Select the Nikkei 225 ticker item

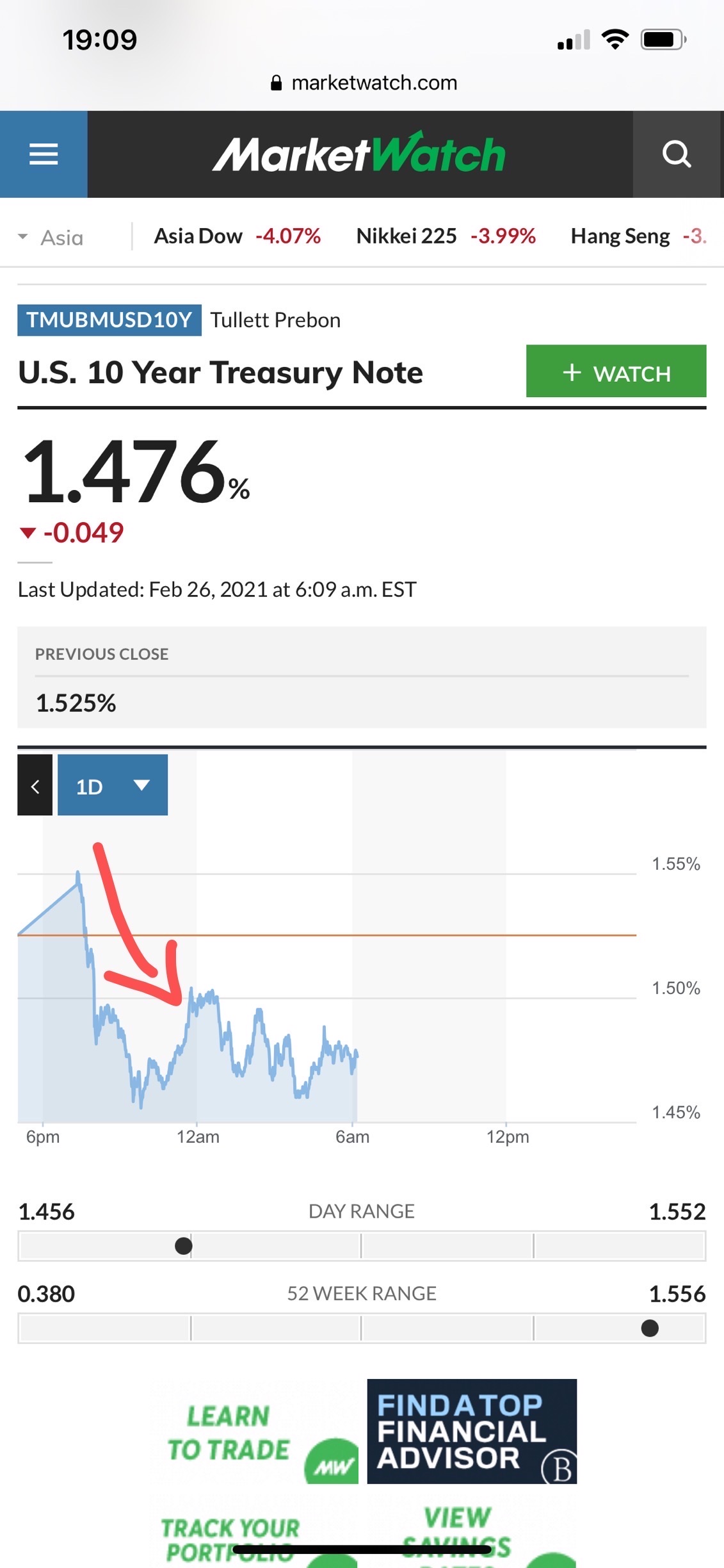(x=446, y=236)
